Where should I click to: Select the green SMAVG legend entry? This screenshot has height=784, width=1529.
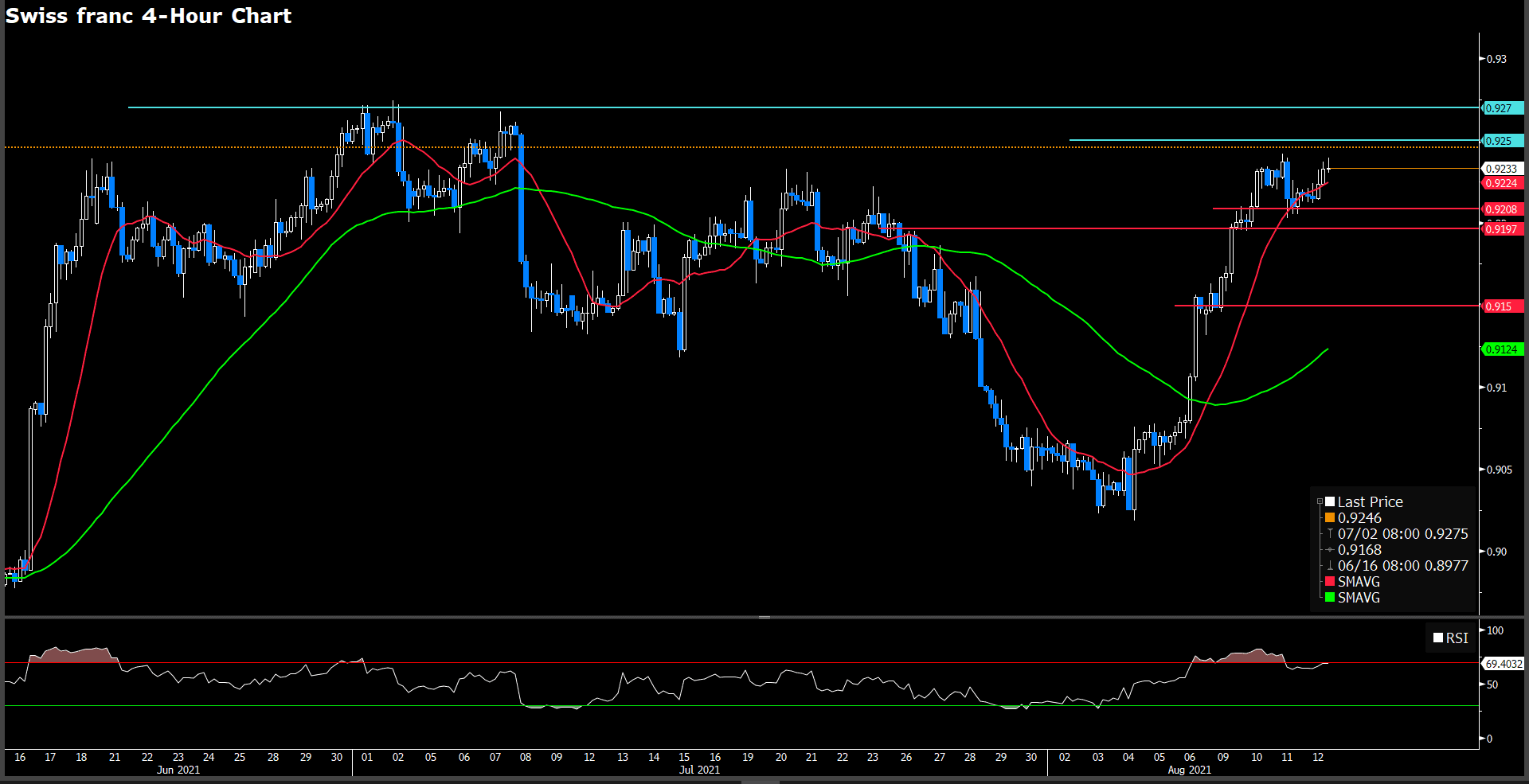[x=1352, y=598]
